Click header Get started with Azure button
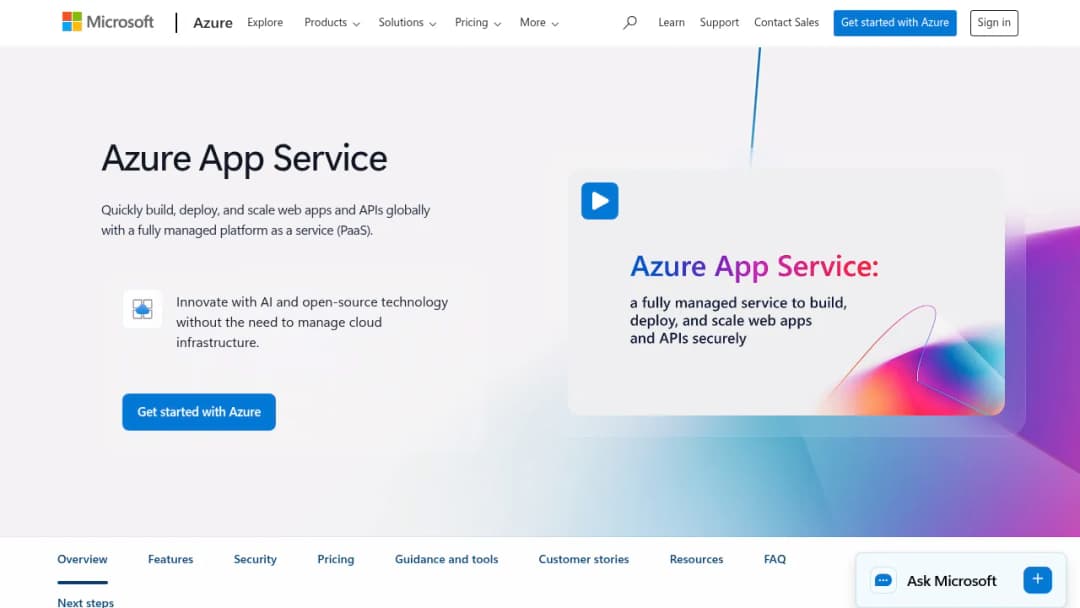The image size is (1080, 608). 895,23
